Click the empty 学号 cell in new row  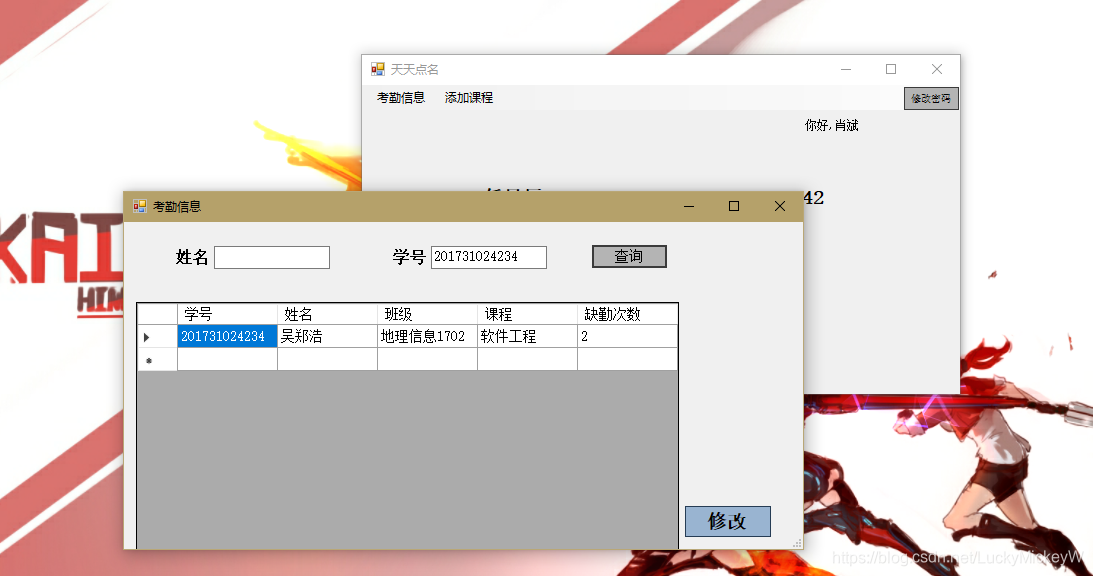tap(227, 360)
